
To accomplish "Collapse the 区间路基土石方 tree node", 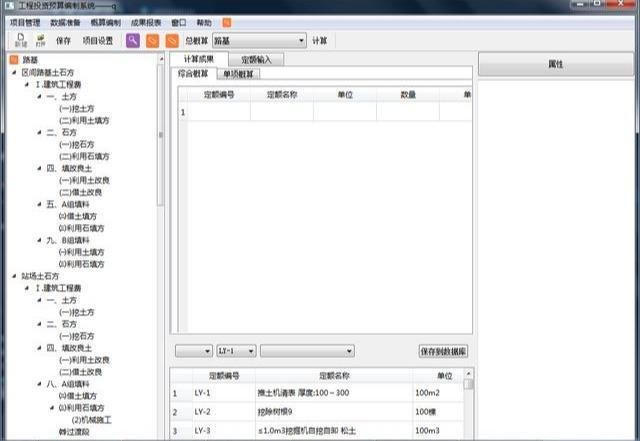I will 14,73.
